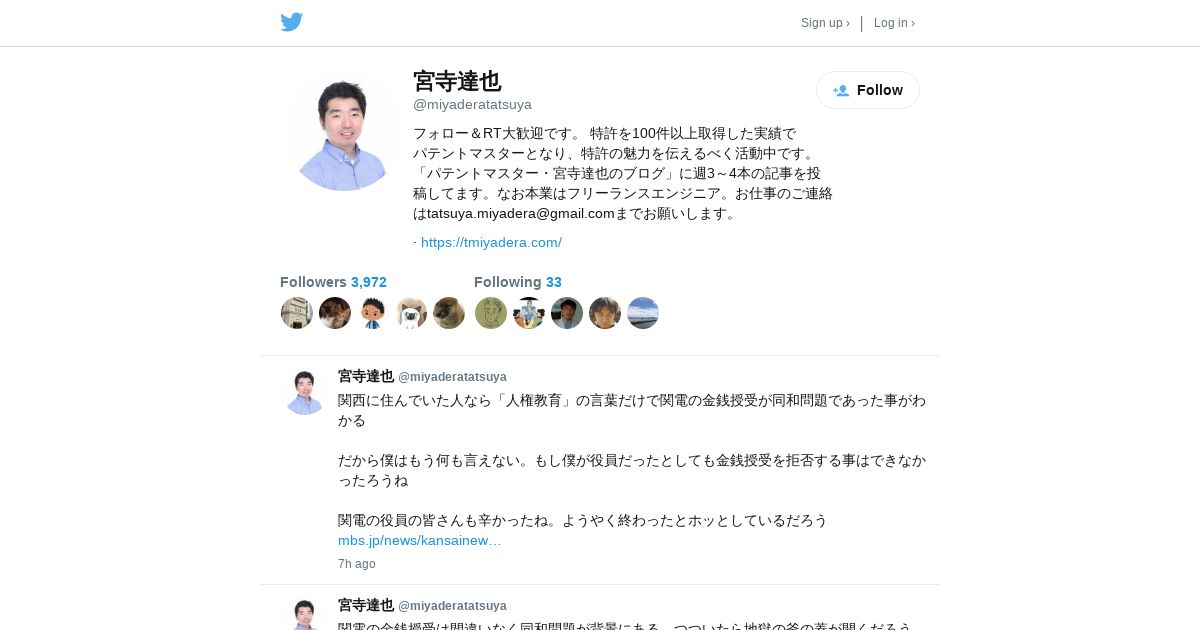Open the large profile photo

(x=343, y=132)
